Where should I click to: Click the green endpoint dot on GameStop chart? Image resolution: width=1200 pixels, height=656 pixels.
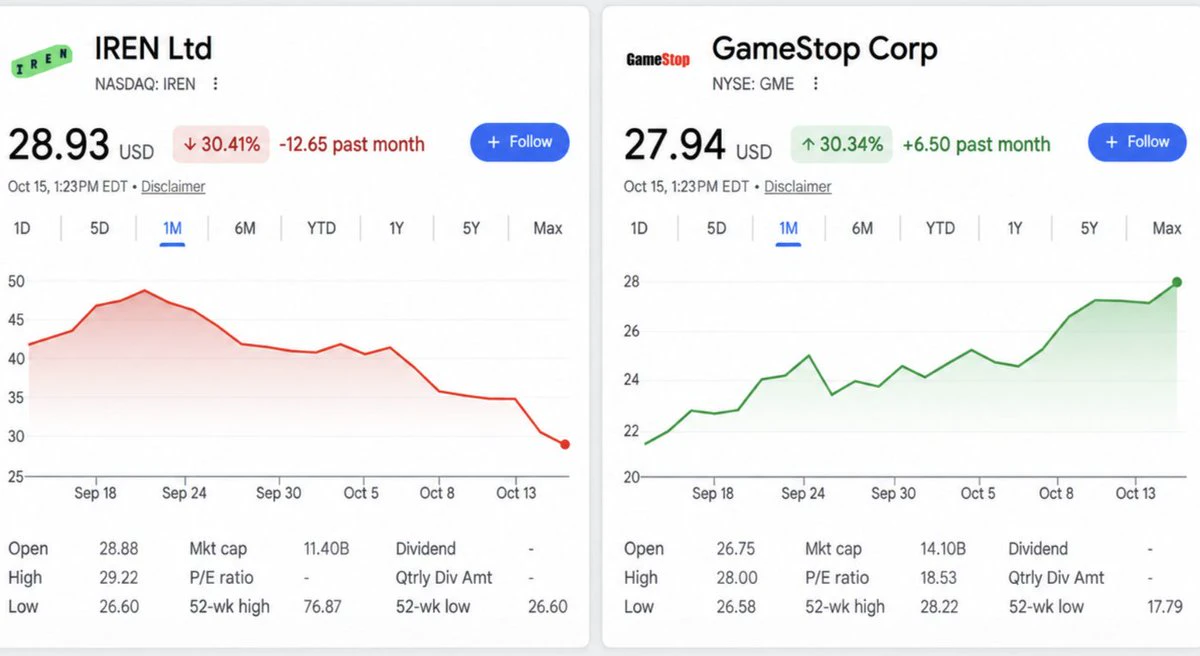coord(1176,282)
